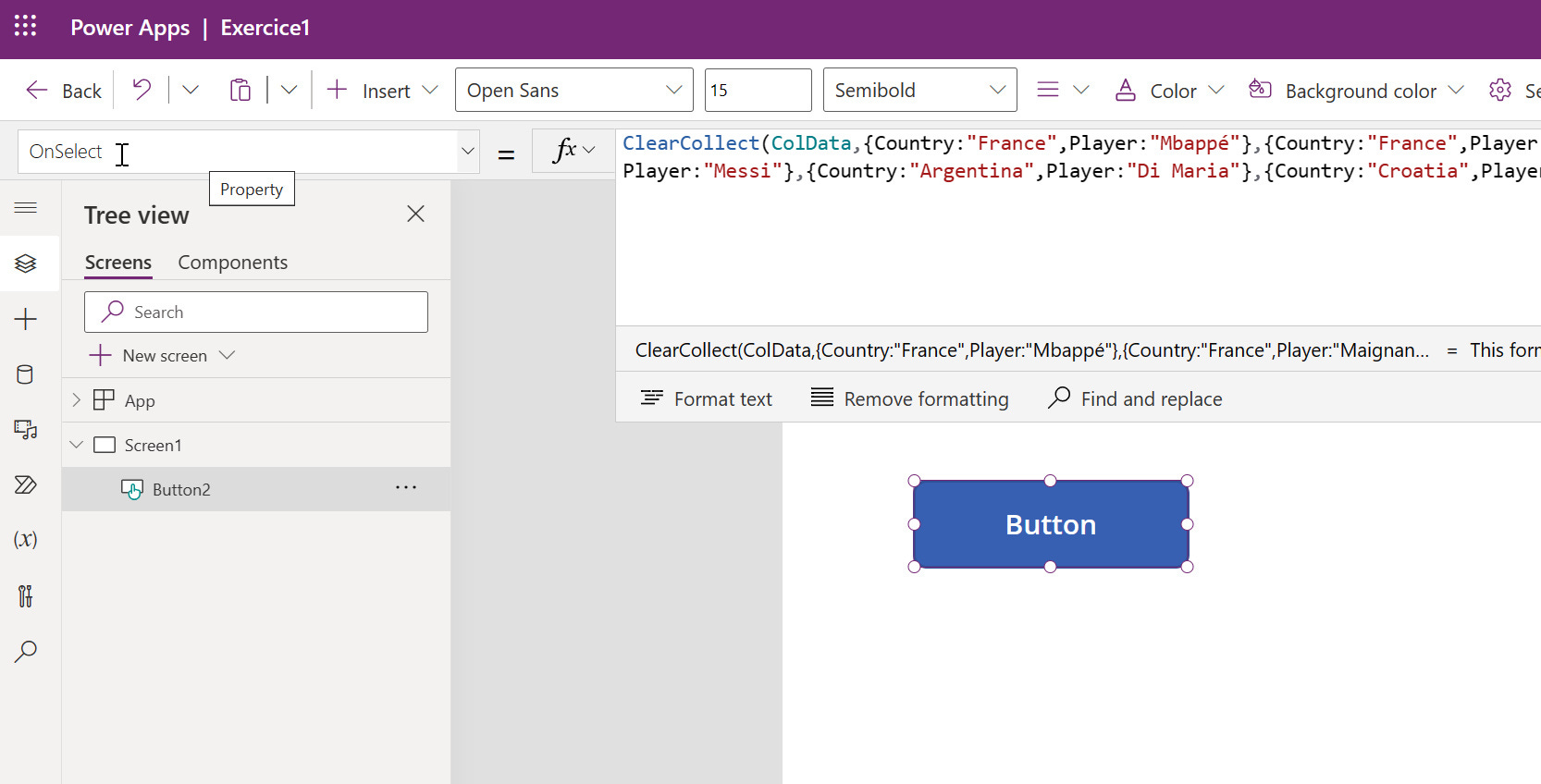This screenshot has width=1541, height=784.
Task: Click the Insert plus sidebar icon
Action: click(26, 319)
